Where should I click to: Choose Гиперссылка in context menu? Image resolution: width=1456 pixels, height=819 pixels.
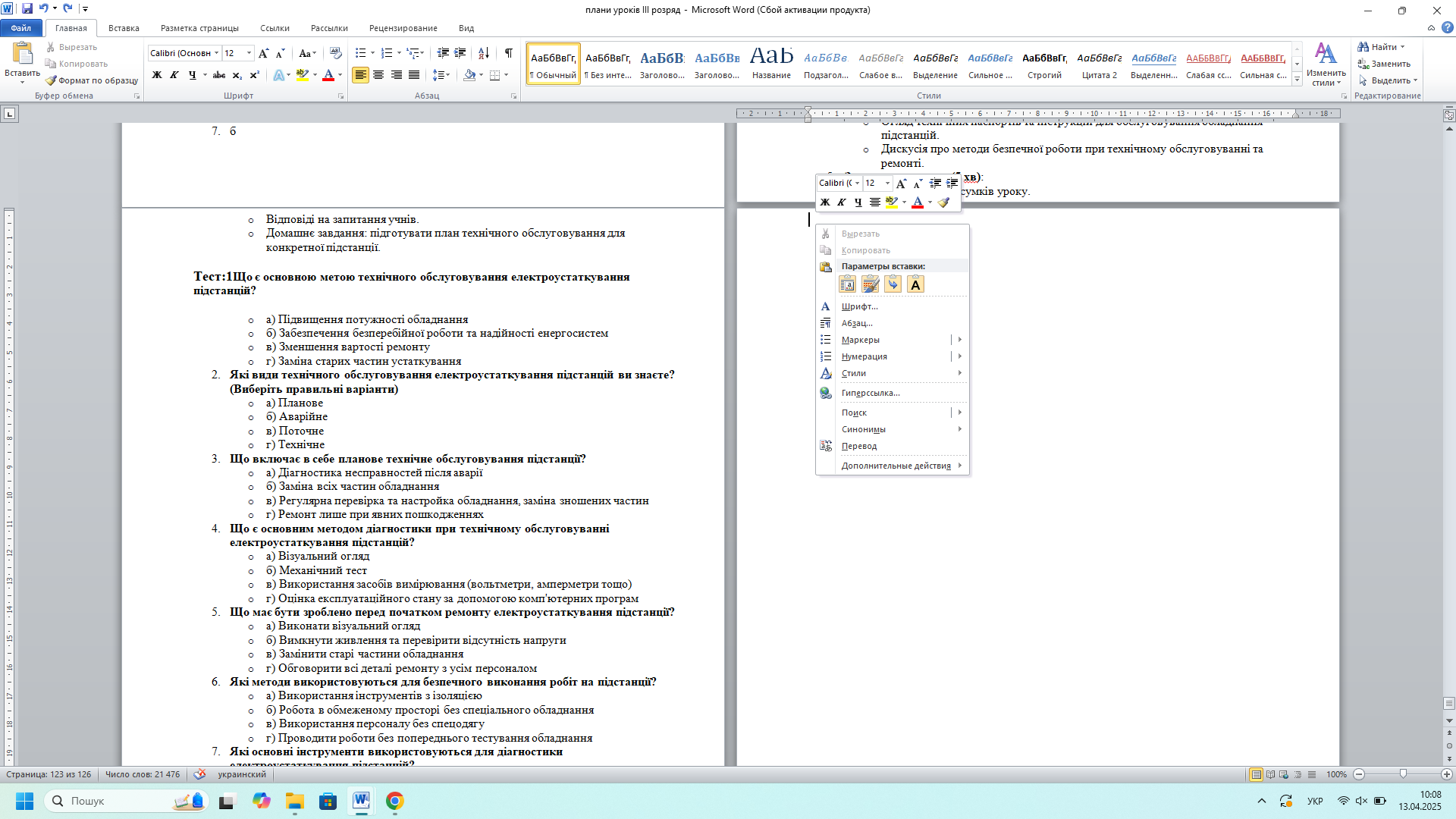coord(870,393)
